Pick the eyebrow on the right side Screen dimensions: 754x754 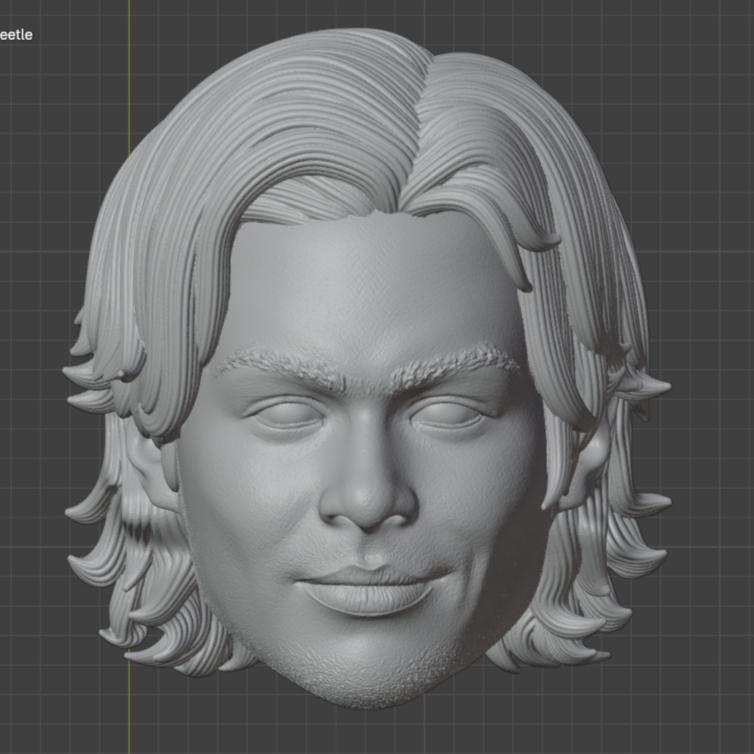453,361
